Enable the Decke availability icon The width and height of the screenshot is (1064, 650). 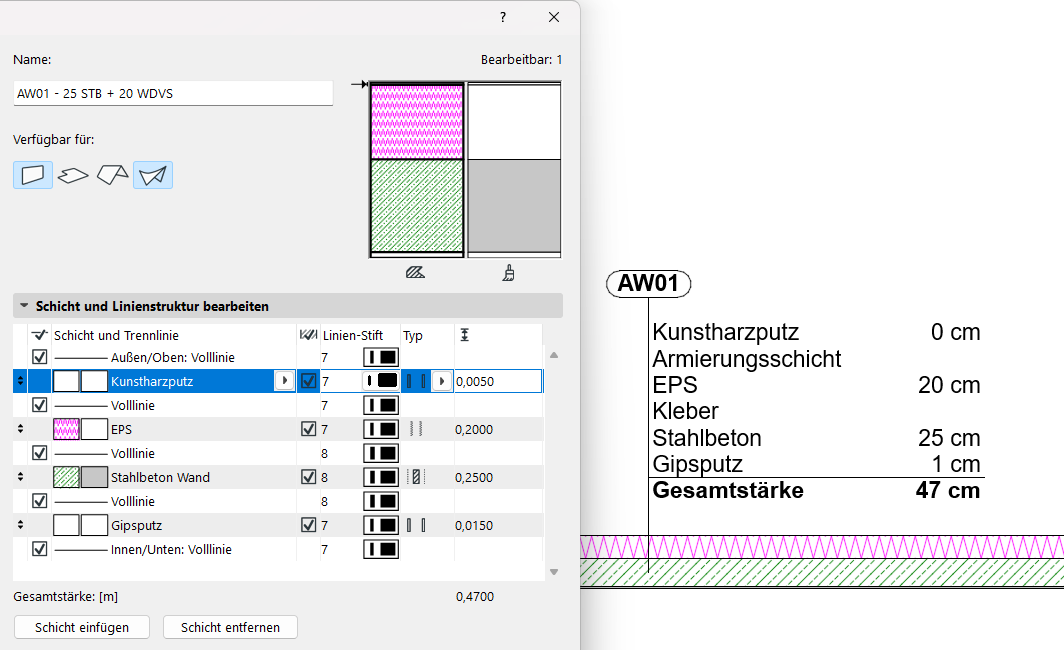[72, 175]
